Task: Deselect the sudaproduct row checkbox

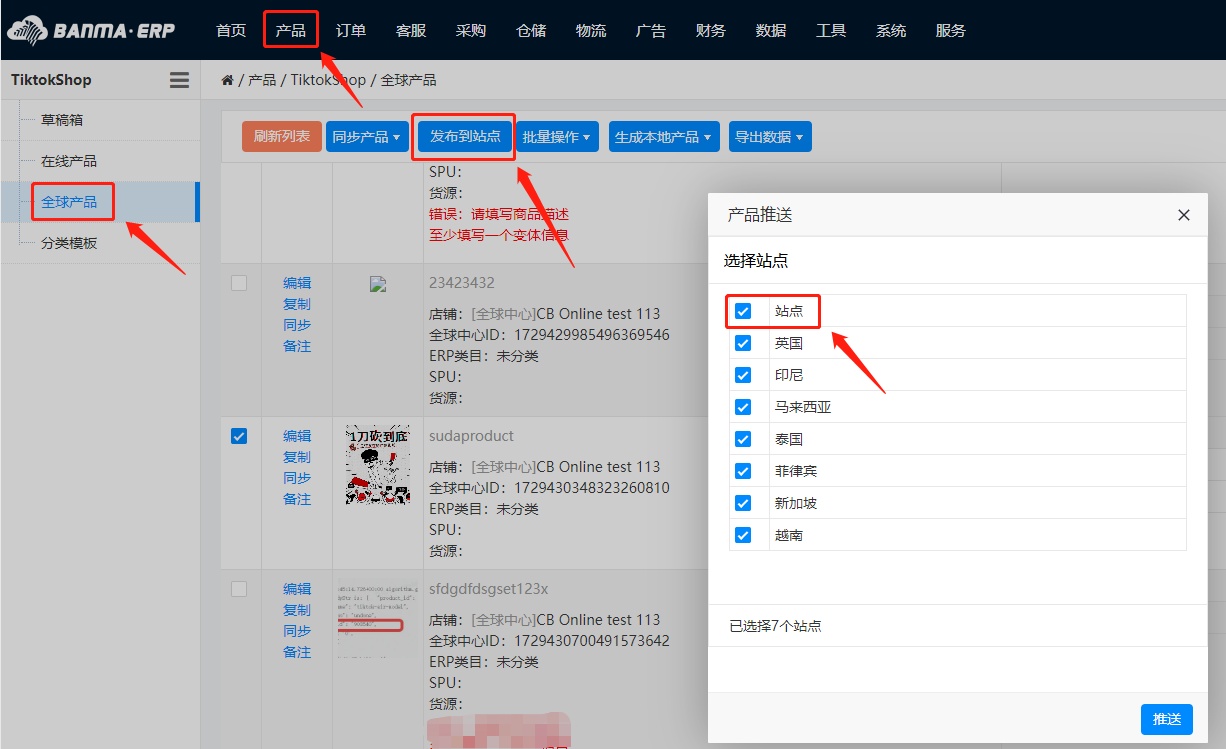Action: 239,436
